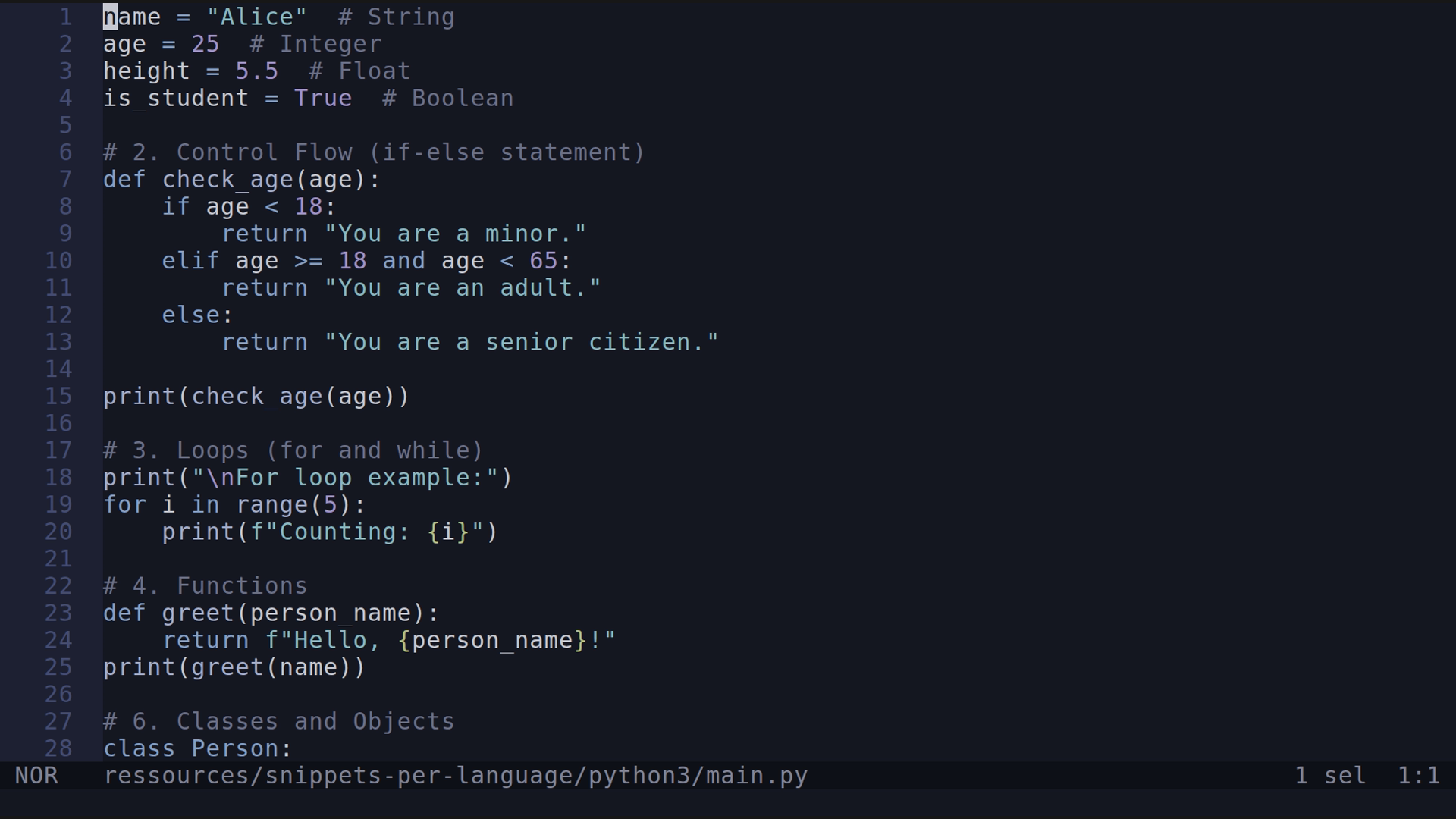This screenshot has width=1456, height=819.
Task: Click line number 15 in the gutter
Action: [x=59, y=396]
